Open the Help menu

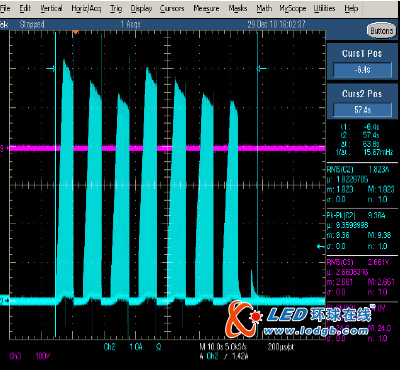351,8
